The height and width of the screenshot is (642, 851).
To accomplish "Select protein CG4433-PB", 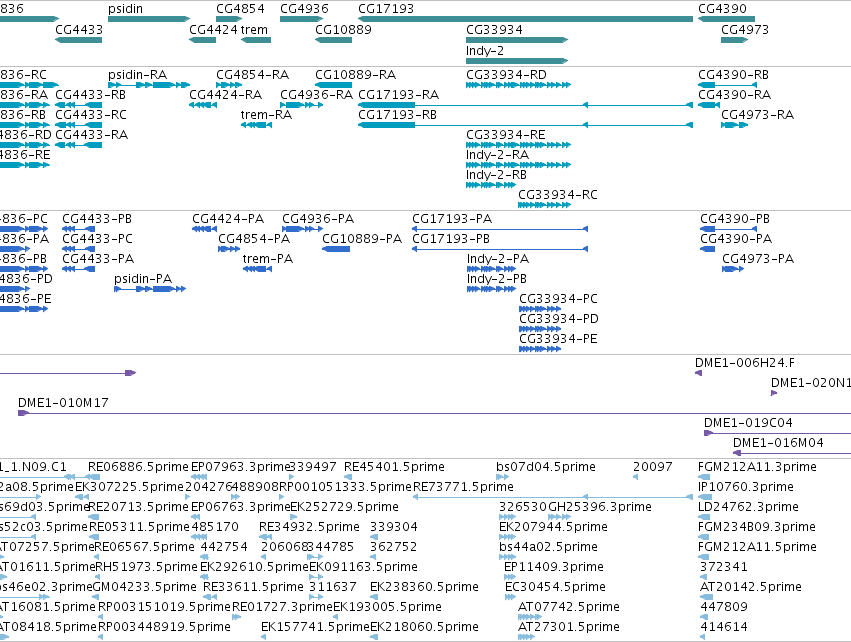I will point(97,219).
